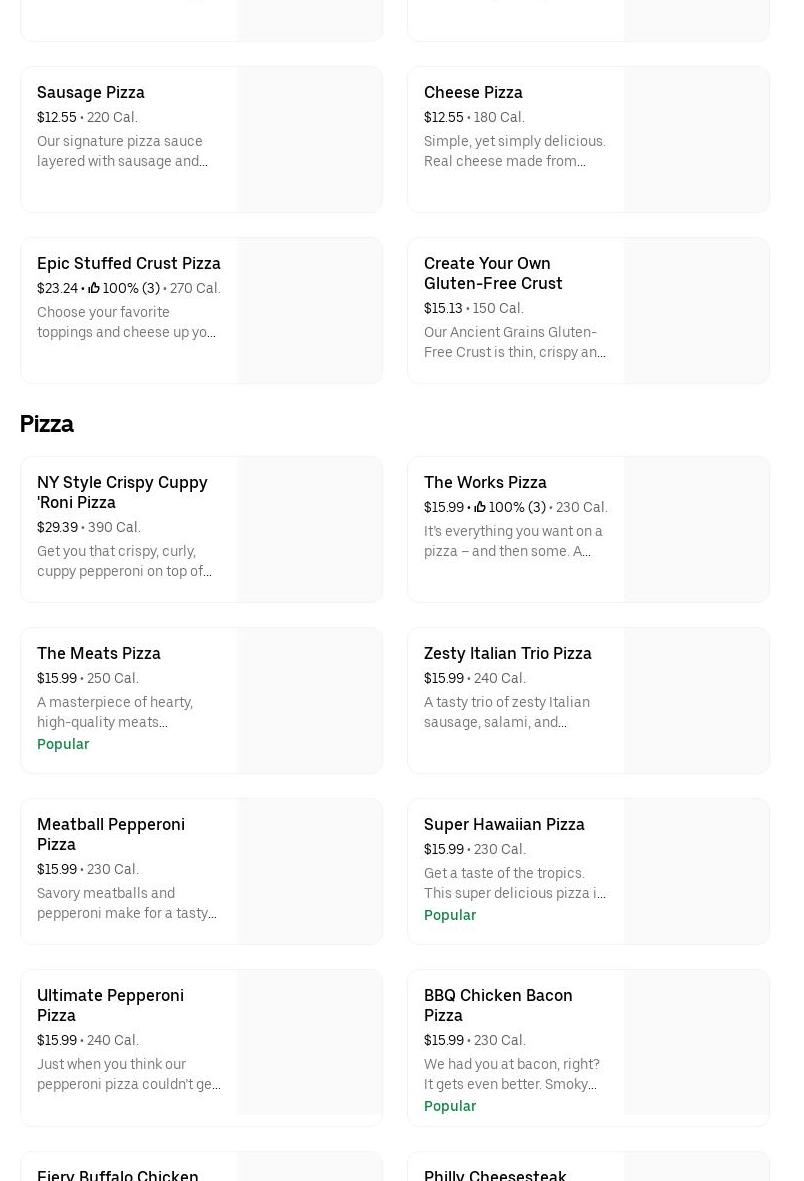Click Cheese Pizza image thumbnail
804x1181 pixels.
[697, 140]
